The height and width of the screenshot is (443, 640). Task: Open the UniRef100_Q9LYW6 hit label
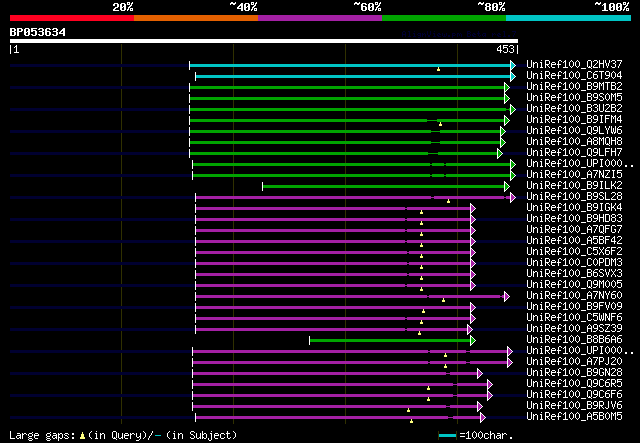574,131
